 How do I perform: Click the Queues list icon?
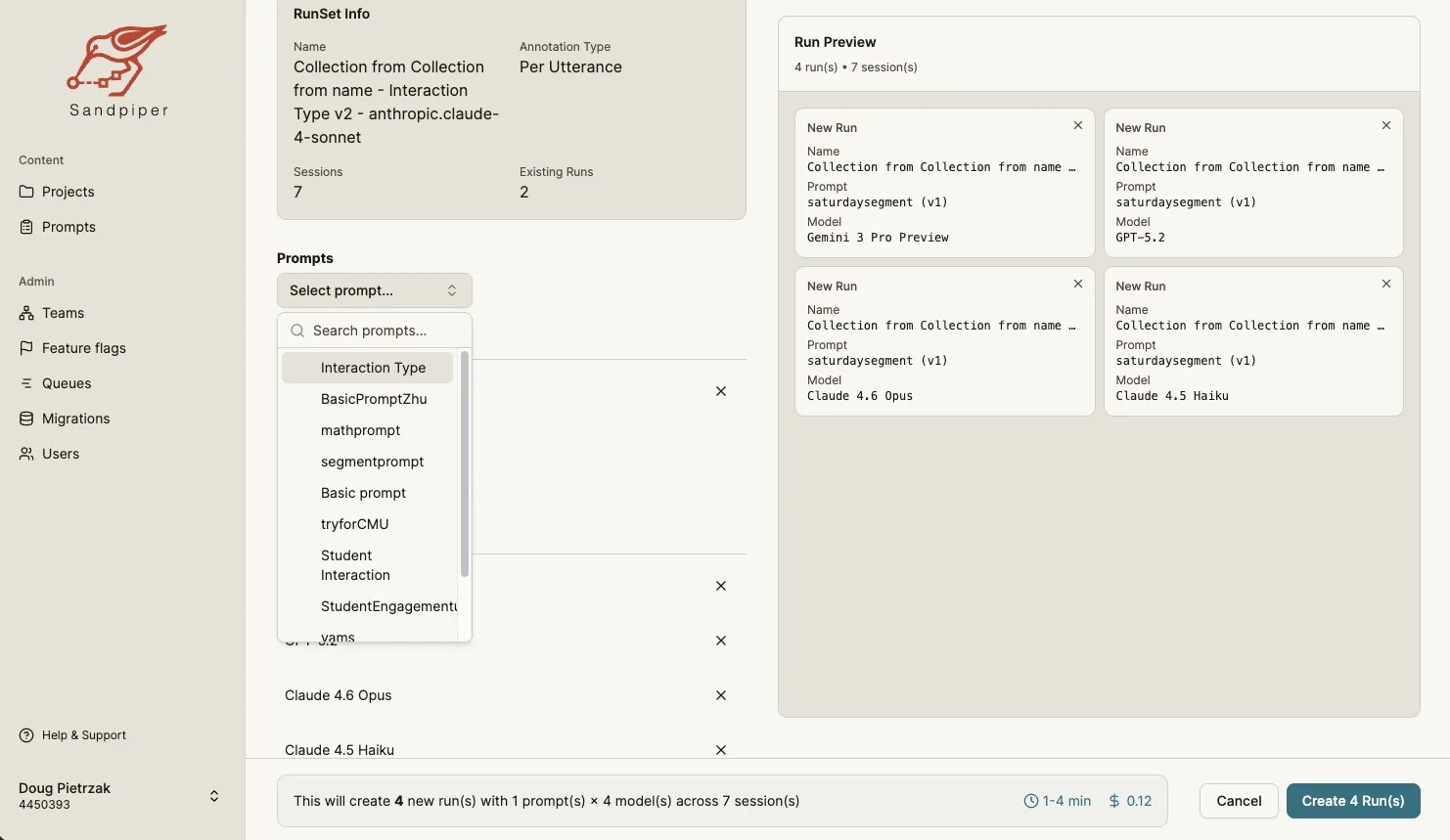26,383
